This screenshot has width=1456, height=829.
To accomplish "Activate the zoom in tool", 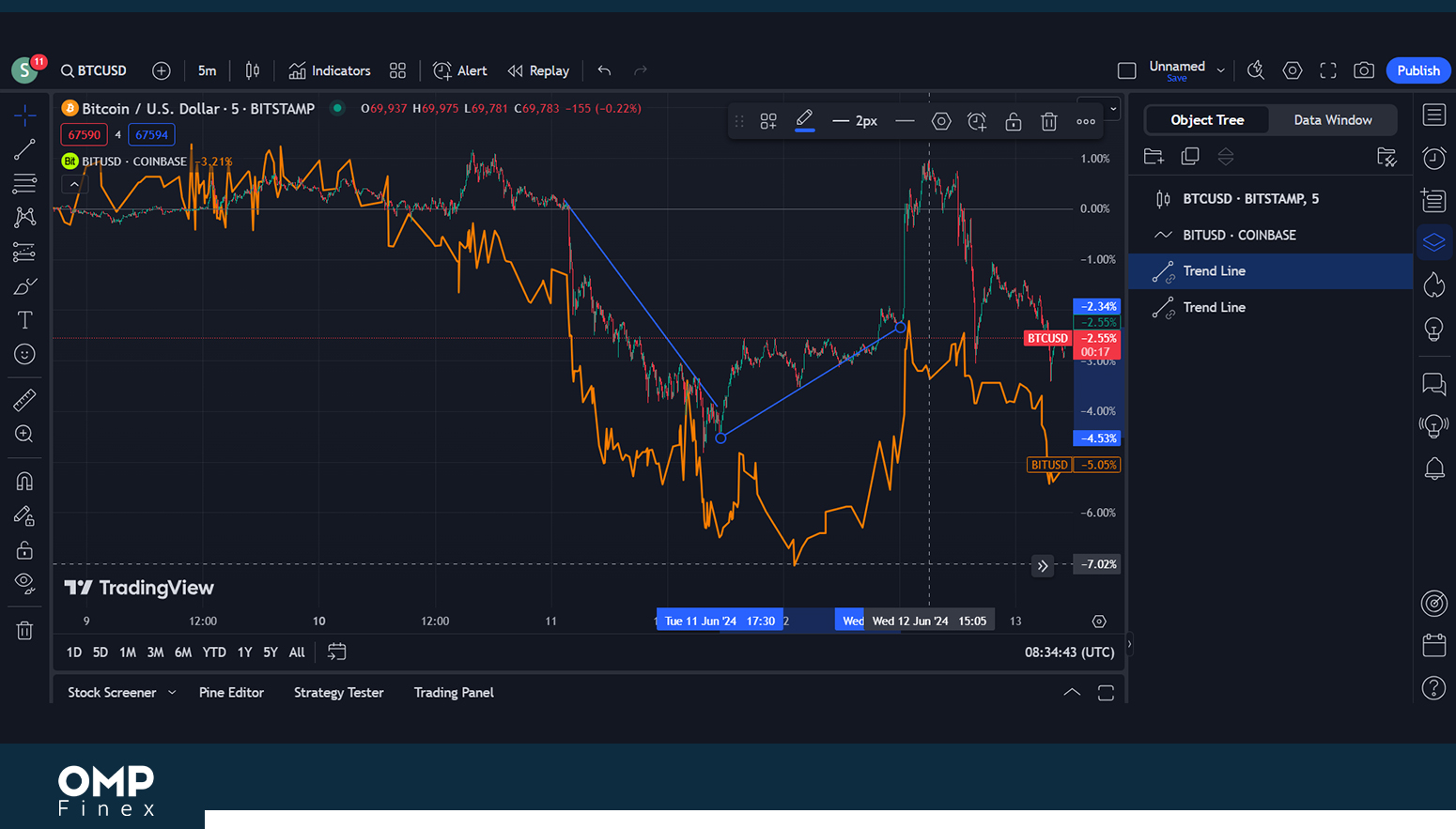I will [x=24, y=434].
